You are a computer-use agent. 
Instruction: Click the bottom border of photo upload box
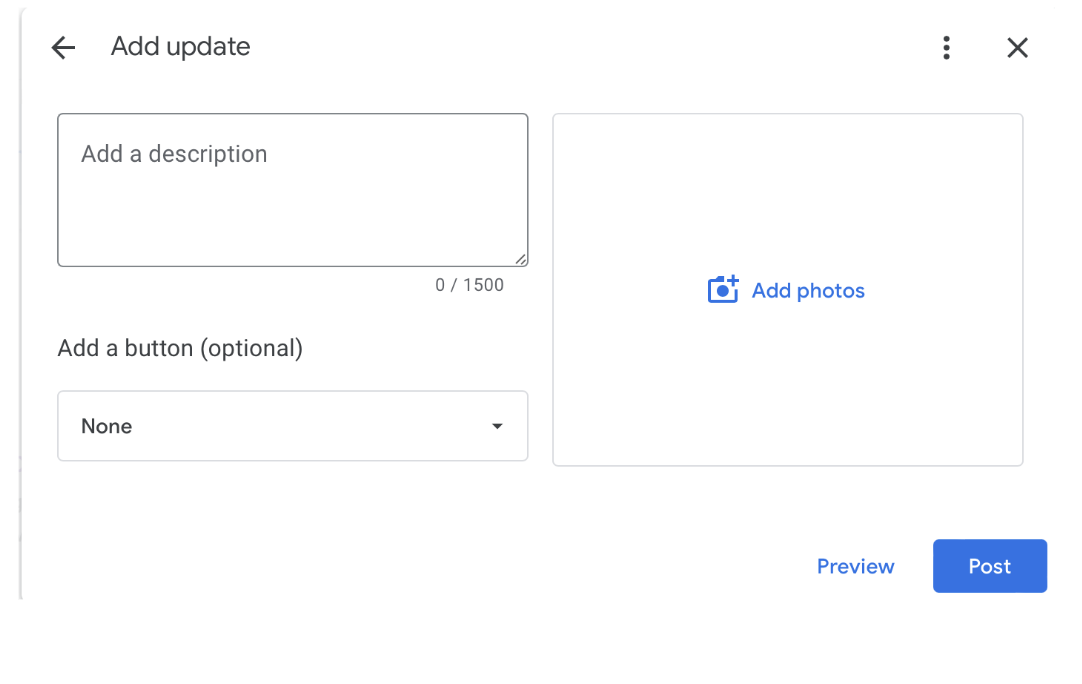tap(787, 465)
